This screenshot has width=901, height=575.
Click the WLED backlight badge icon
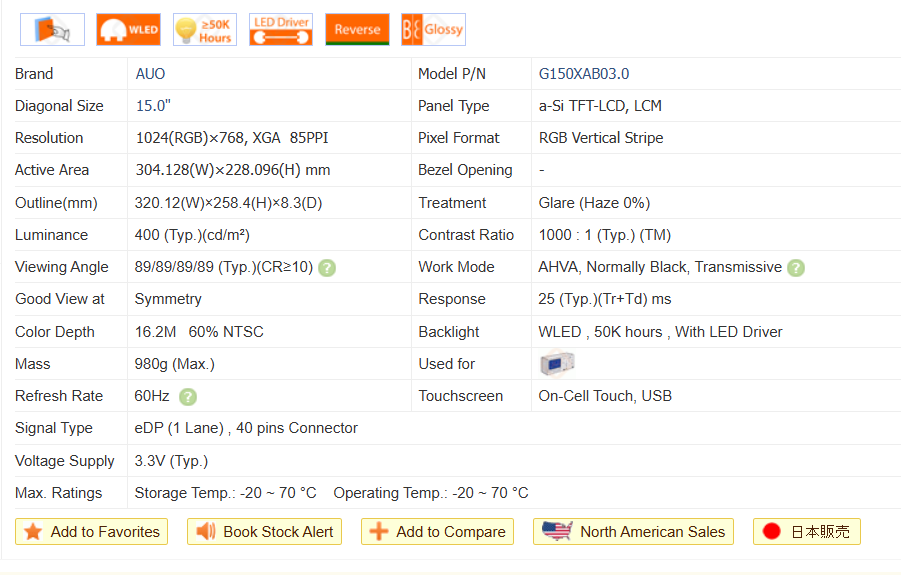point(128,29)
